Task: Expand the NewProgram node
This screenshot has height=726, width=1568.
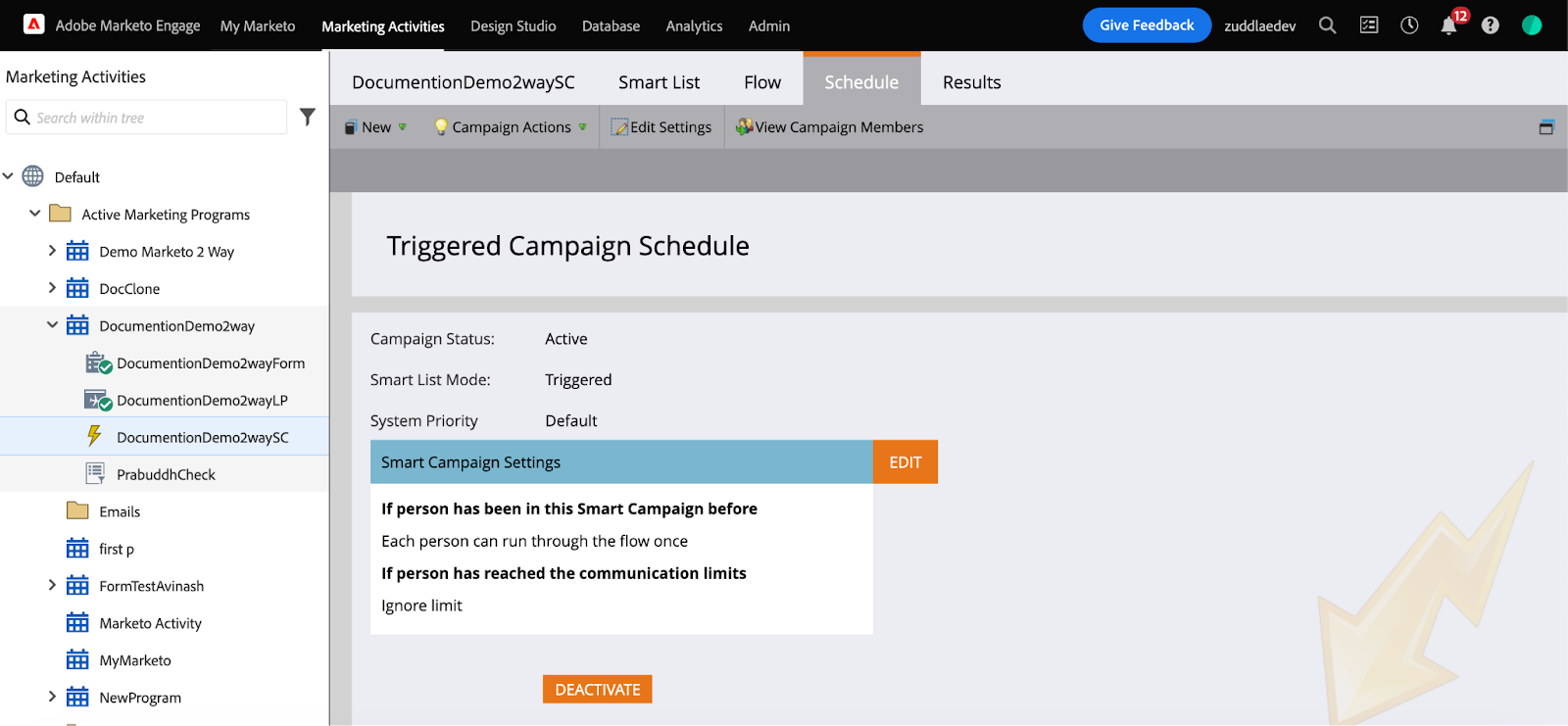Action: tap(52, 698)
